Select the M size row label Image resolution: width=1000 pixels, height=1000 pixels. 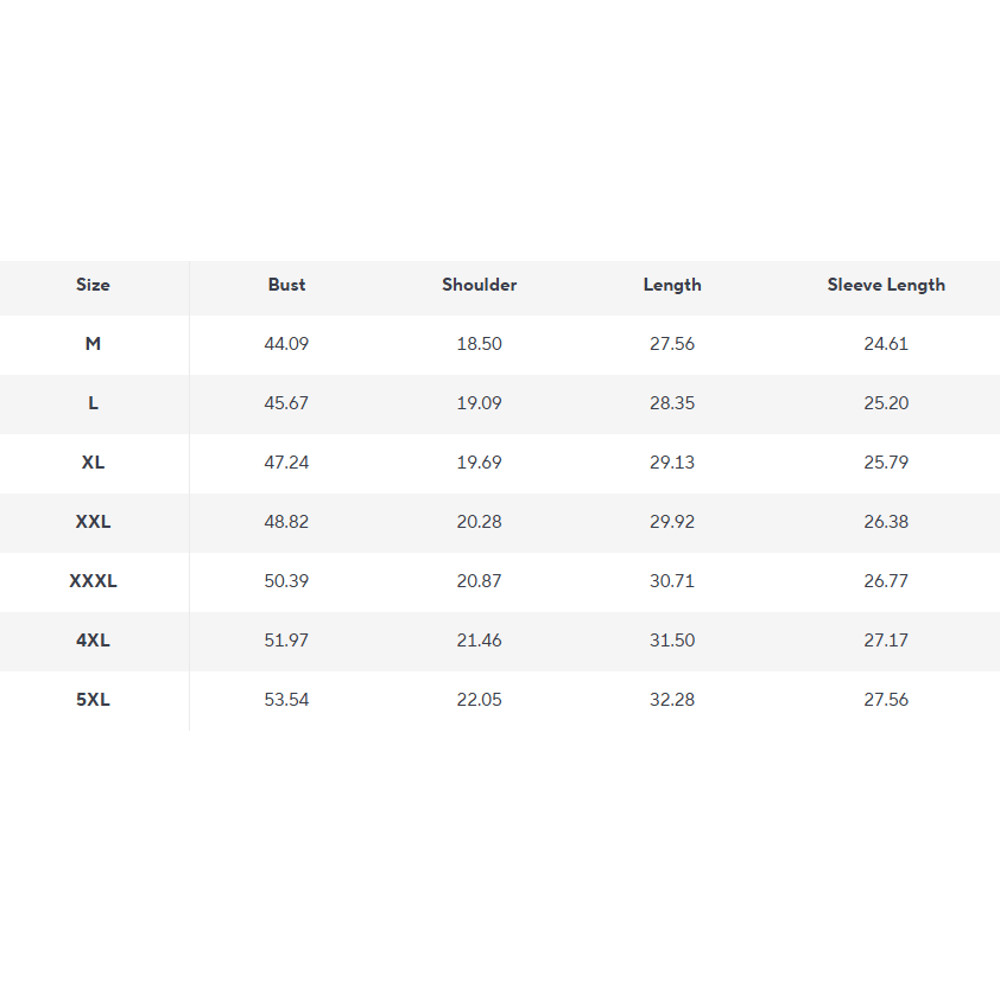pos(93,344)
